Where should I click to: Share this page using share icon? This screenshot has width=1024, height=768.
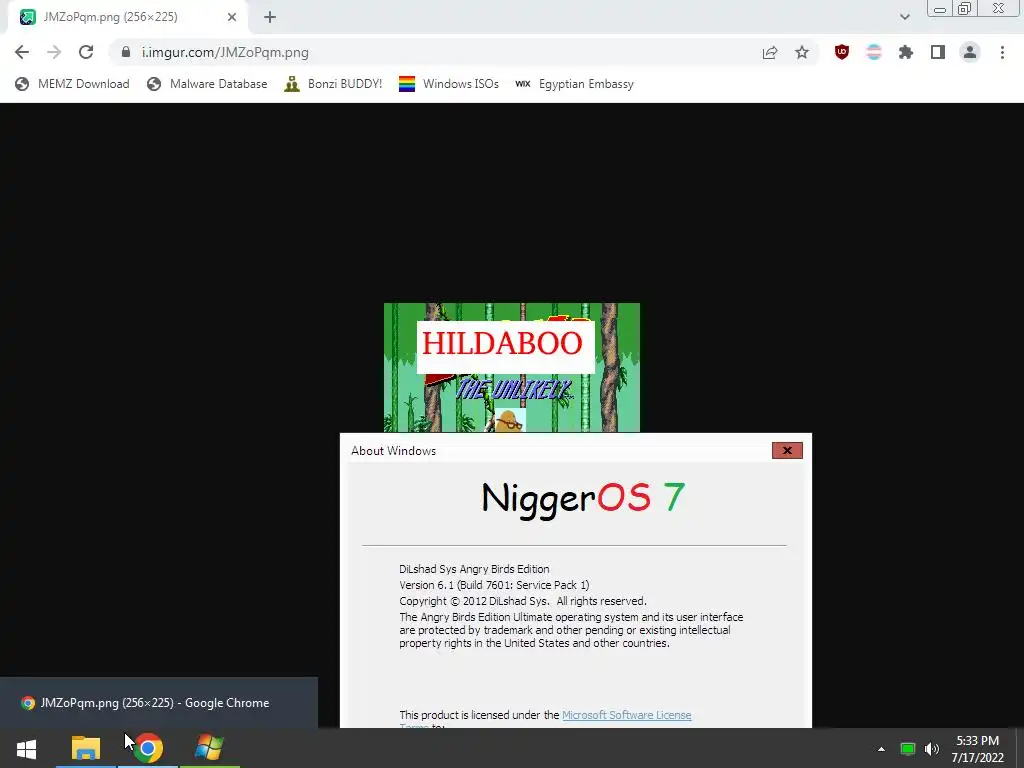[x=770, y=52]
